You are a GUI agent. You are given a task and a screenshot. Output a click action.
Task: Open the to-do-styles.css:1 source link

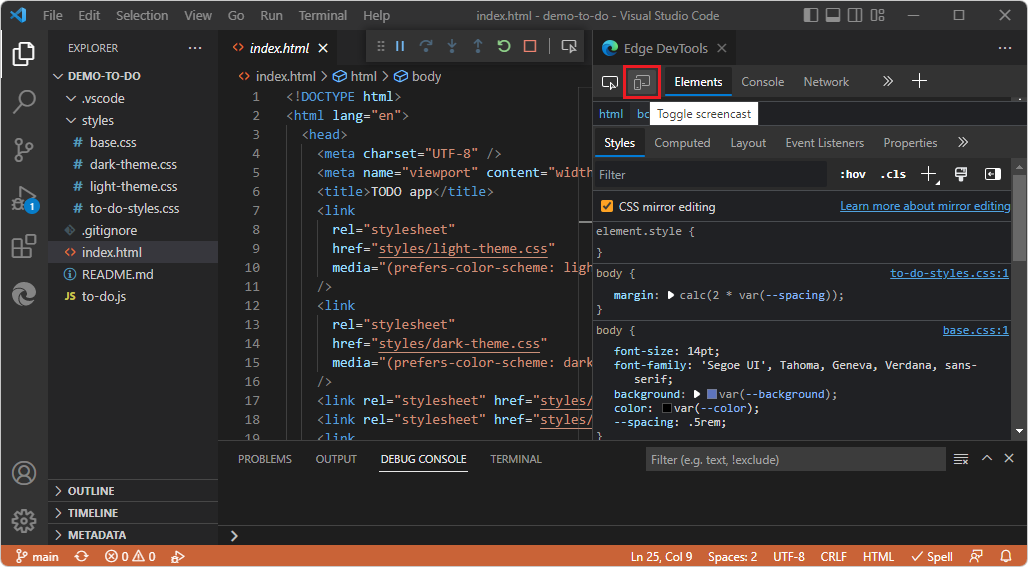coord(949,272)
